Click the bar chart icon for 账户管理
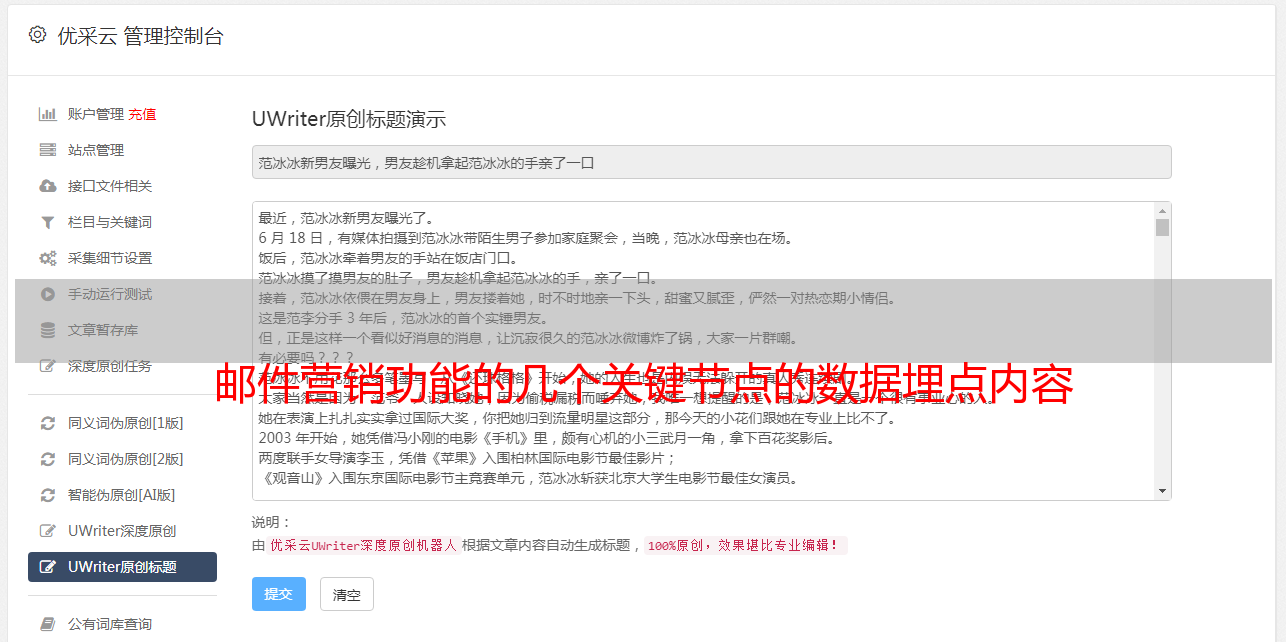Screen dimensions: 1286x642 pos(47,114)
